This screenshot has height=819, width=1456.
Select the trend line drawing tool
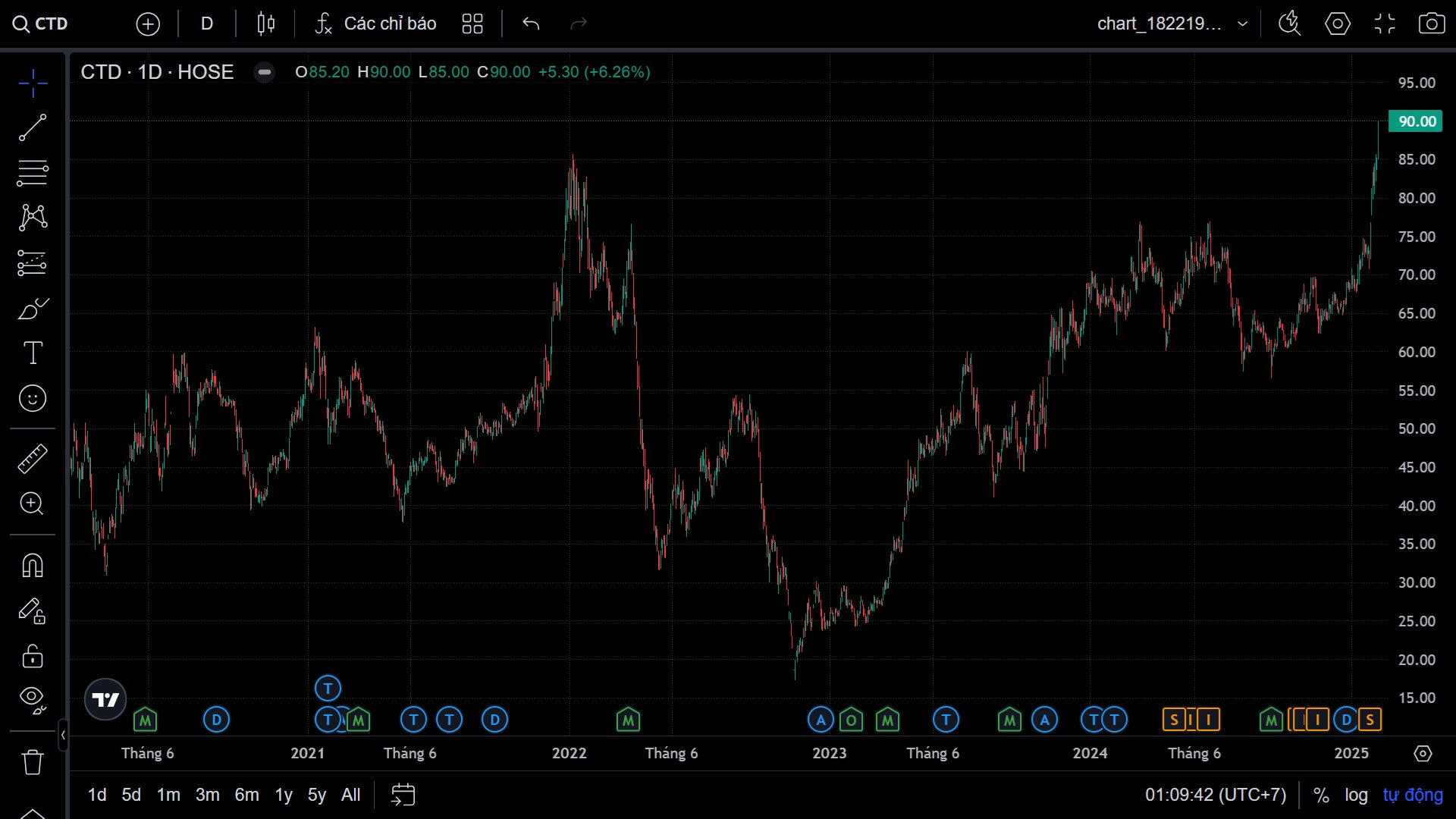click(33, 127)
